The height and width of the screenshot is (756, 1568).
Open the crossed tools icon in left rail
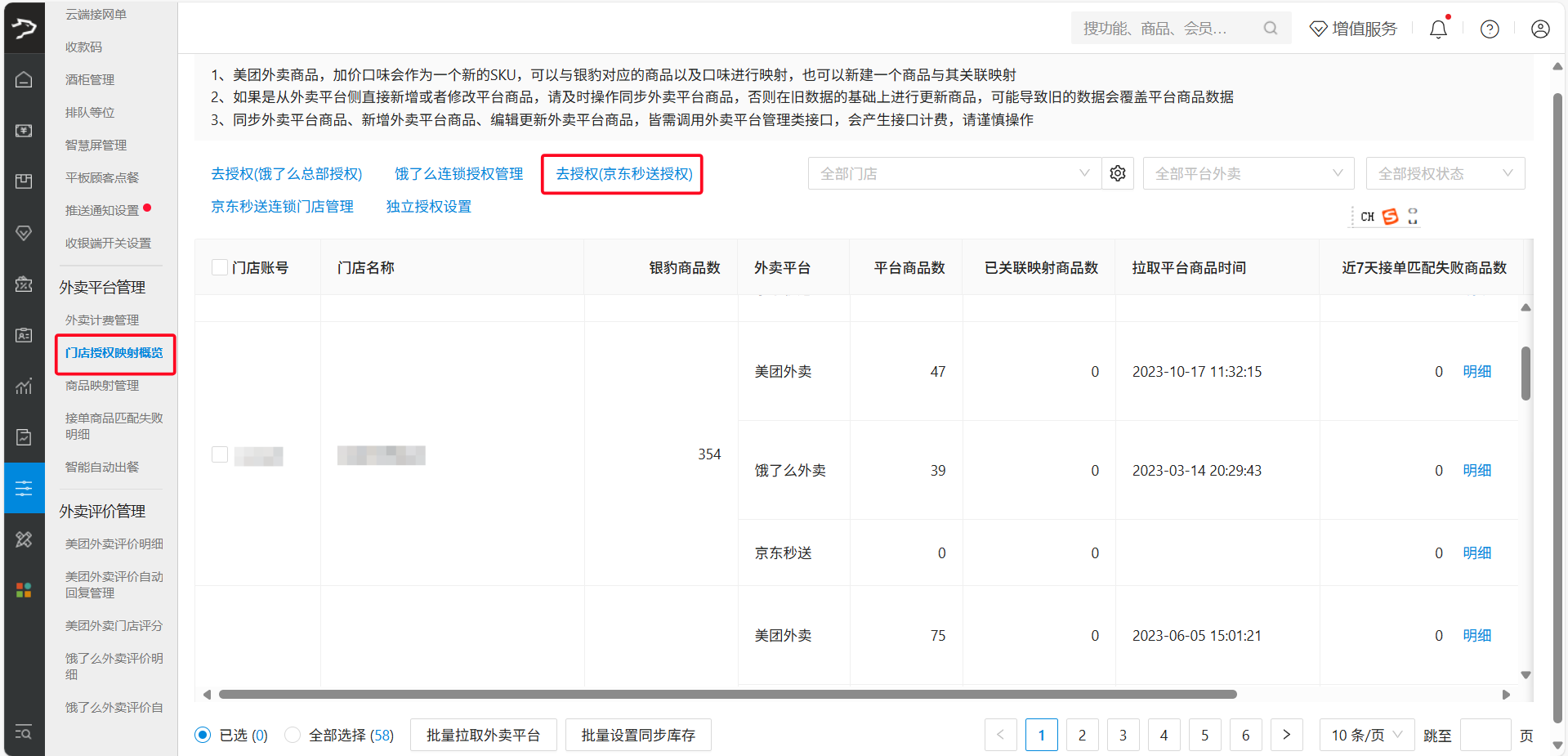point(24,539)
